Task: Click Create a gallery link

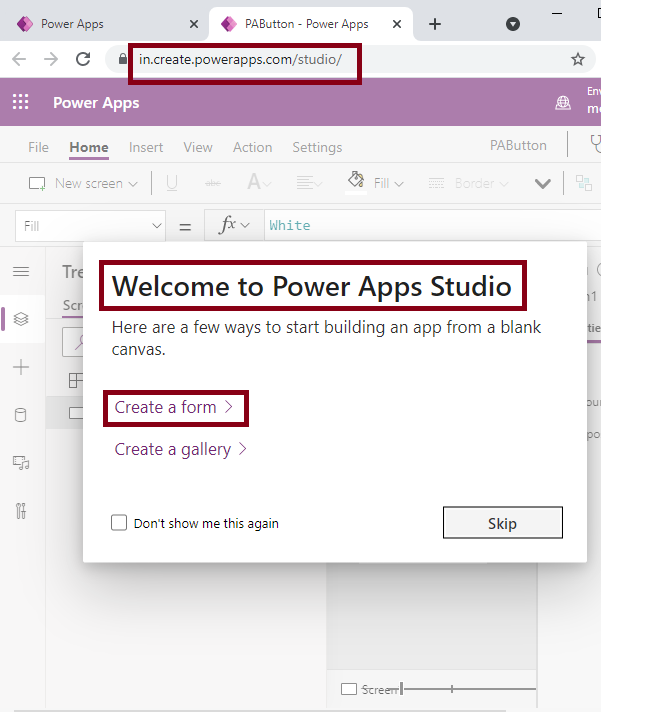Action: (180, 449)
